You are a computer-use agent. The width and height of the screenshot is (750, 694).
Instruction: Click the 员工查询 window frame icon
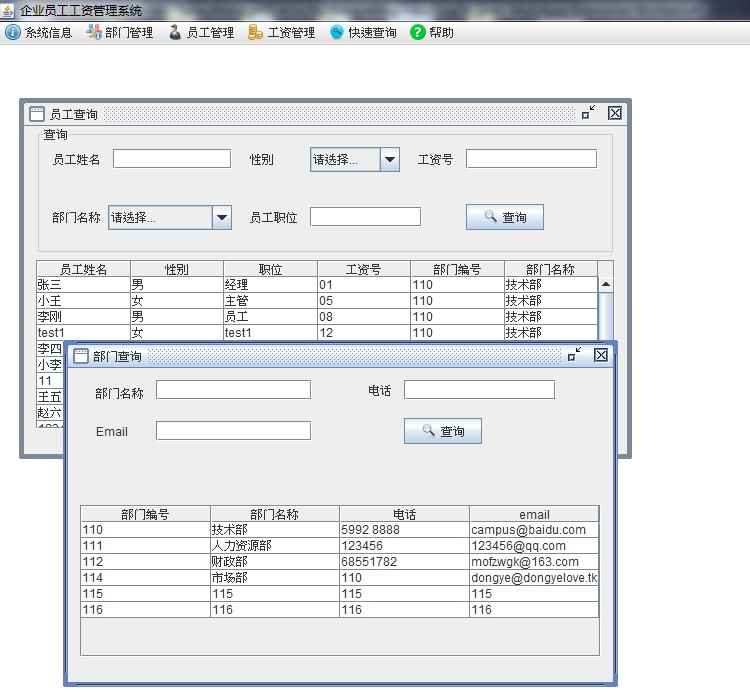pyautogui.click(x=37, y=114)
